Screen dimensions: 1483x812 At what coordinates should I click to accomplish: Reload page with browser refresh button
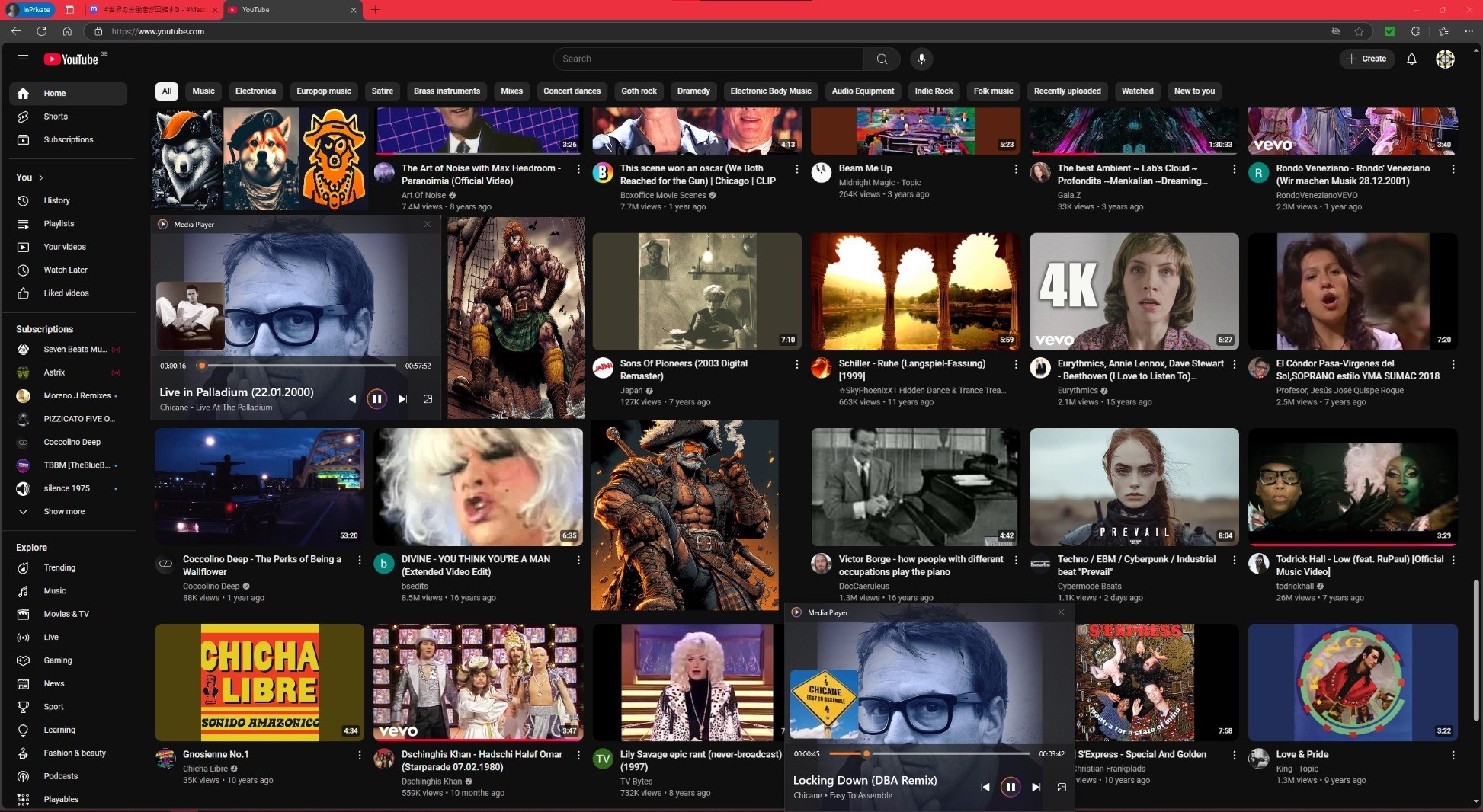42,31
